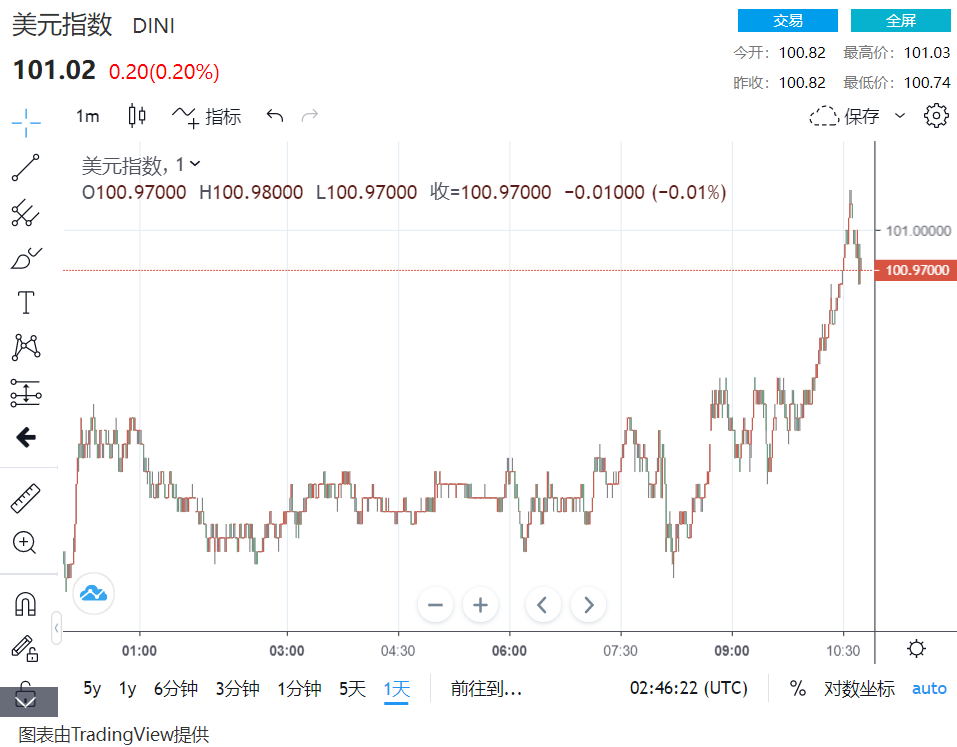Click the candlestick chart style icon

click(x=137, y=116)
